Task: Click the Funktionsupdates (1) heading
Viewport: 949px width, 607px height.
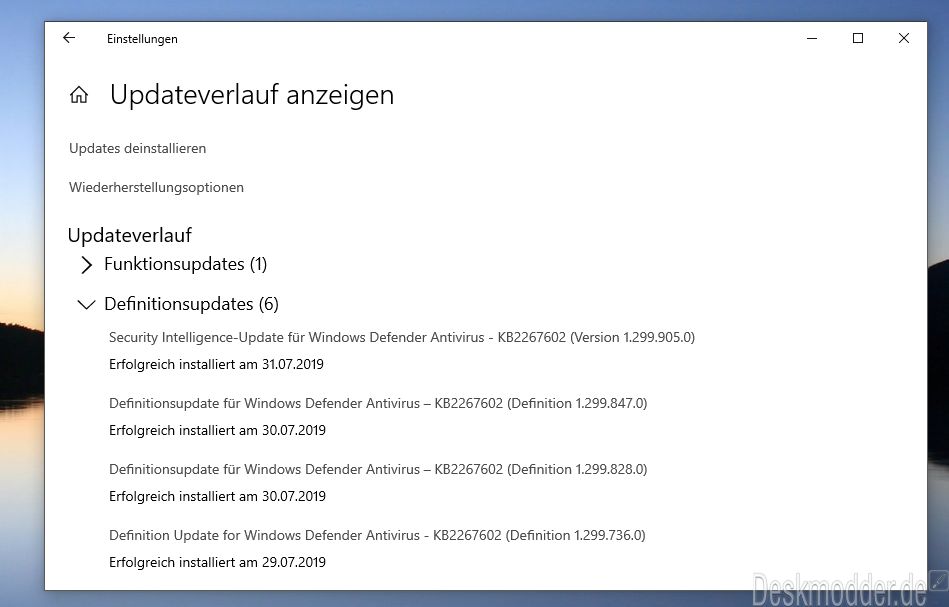Action: point(185,264)
